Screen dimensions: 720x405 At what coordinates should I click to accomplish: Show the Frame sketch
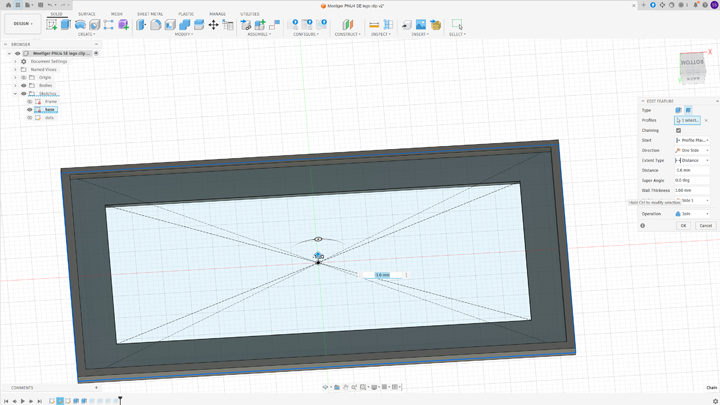click(30, 101)
